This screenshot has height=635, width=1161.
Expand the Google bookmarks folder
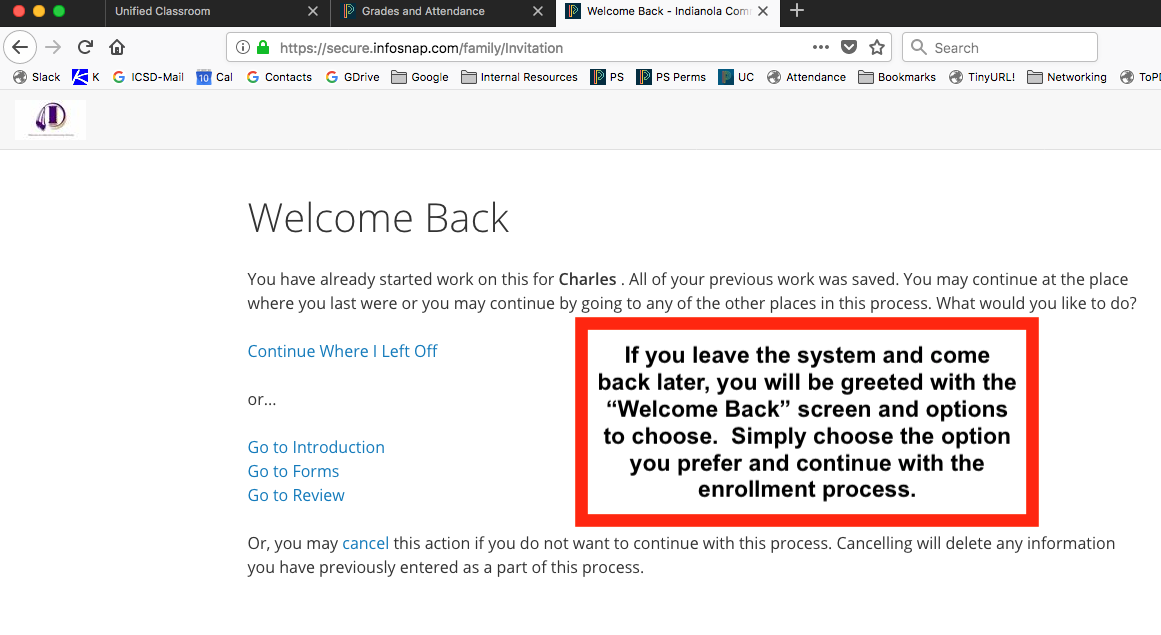[x=420, y=77]
